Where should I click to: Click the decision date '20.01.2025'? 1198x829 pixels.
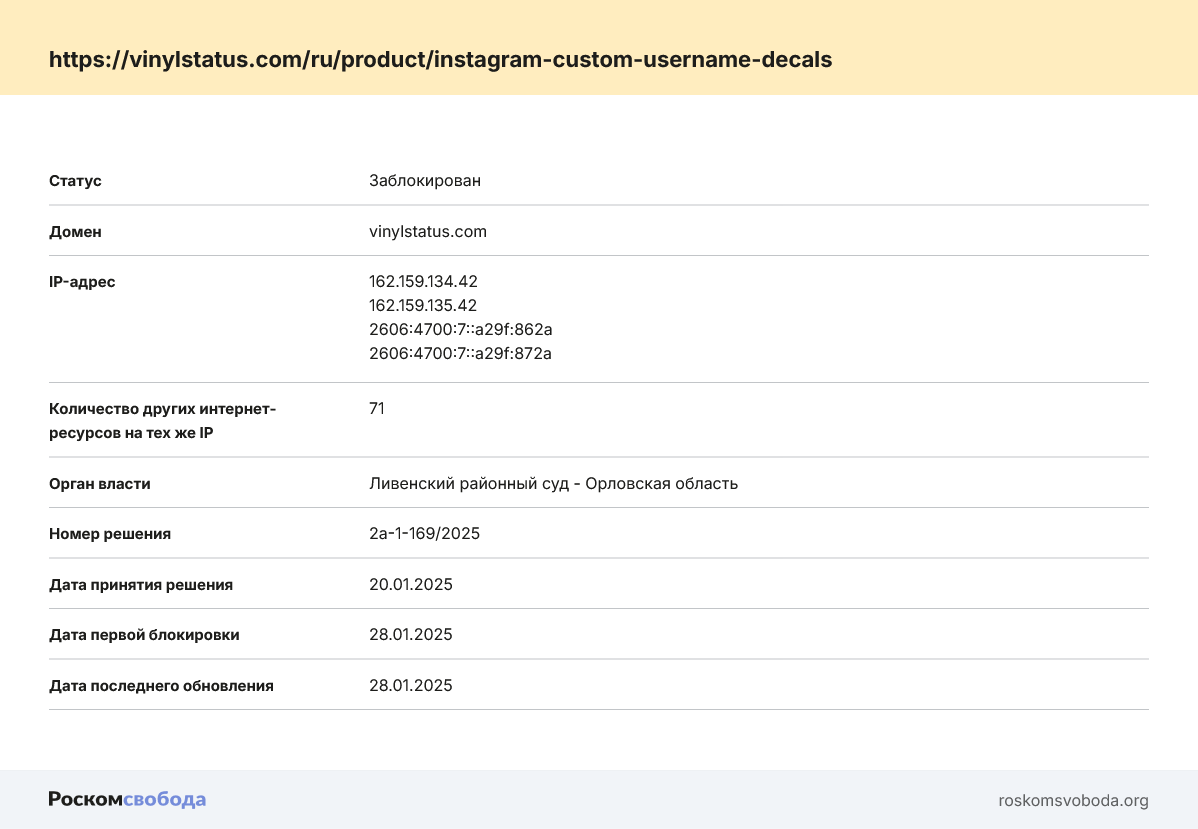(x=411, y=585)
